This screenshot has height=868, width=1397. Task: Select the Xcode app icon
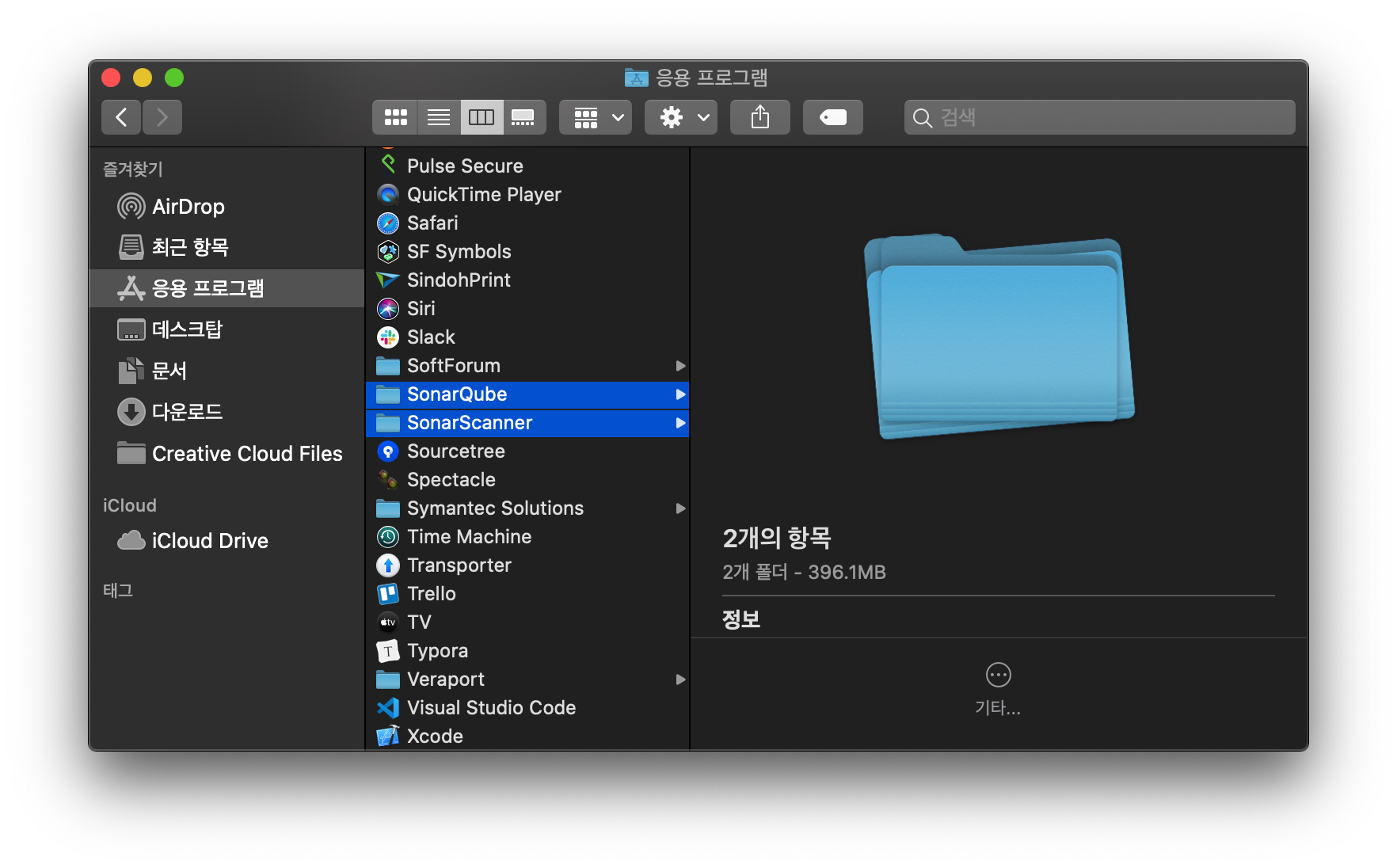[388, 736]
